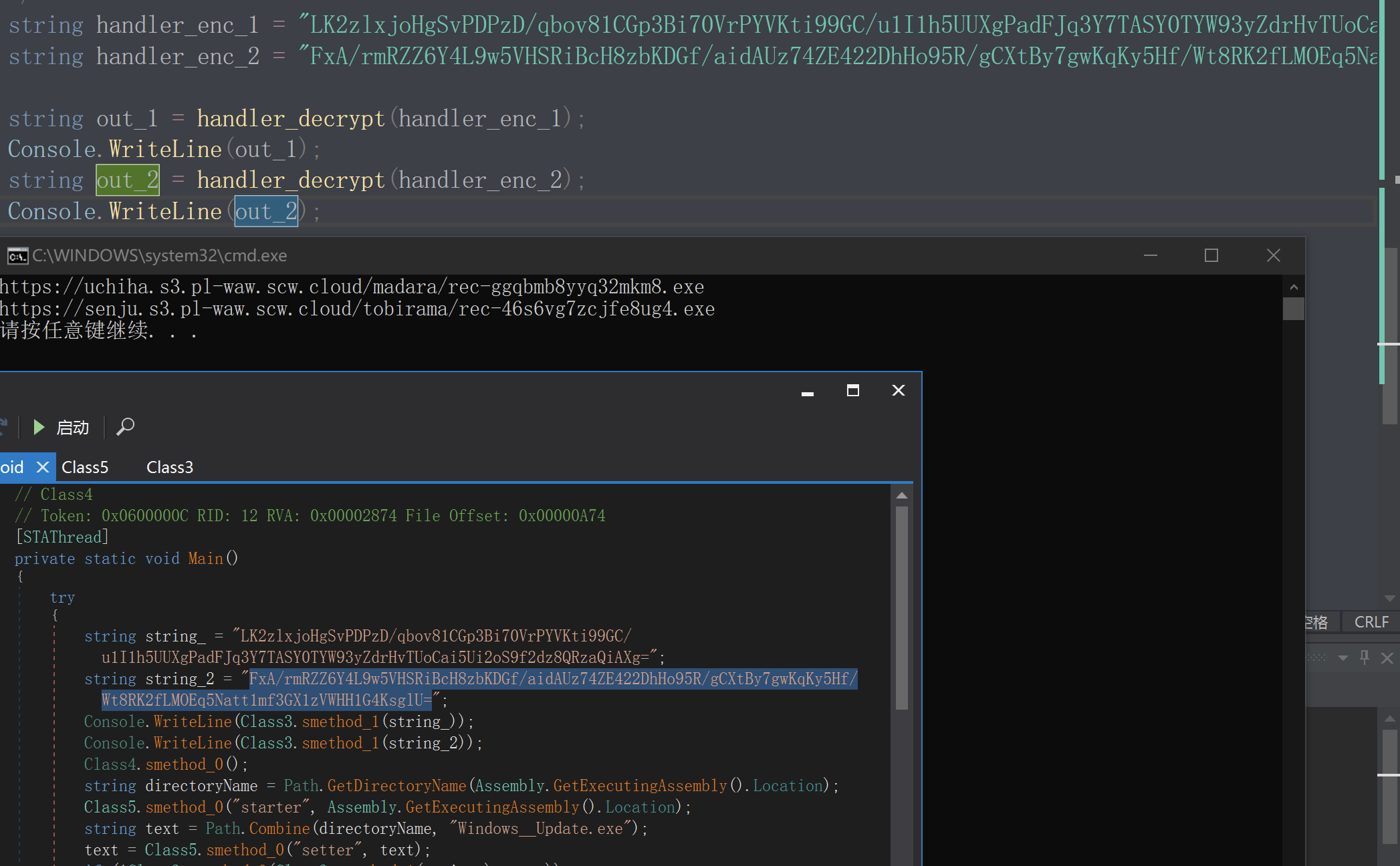This screenshot has height=866, width=1400.
Task: Click the handler_enc_1 variable declaration
Action: 177,25
